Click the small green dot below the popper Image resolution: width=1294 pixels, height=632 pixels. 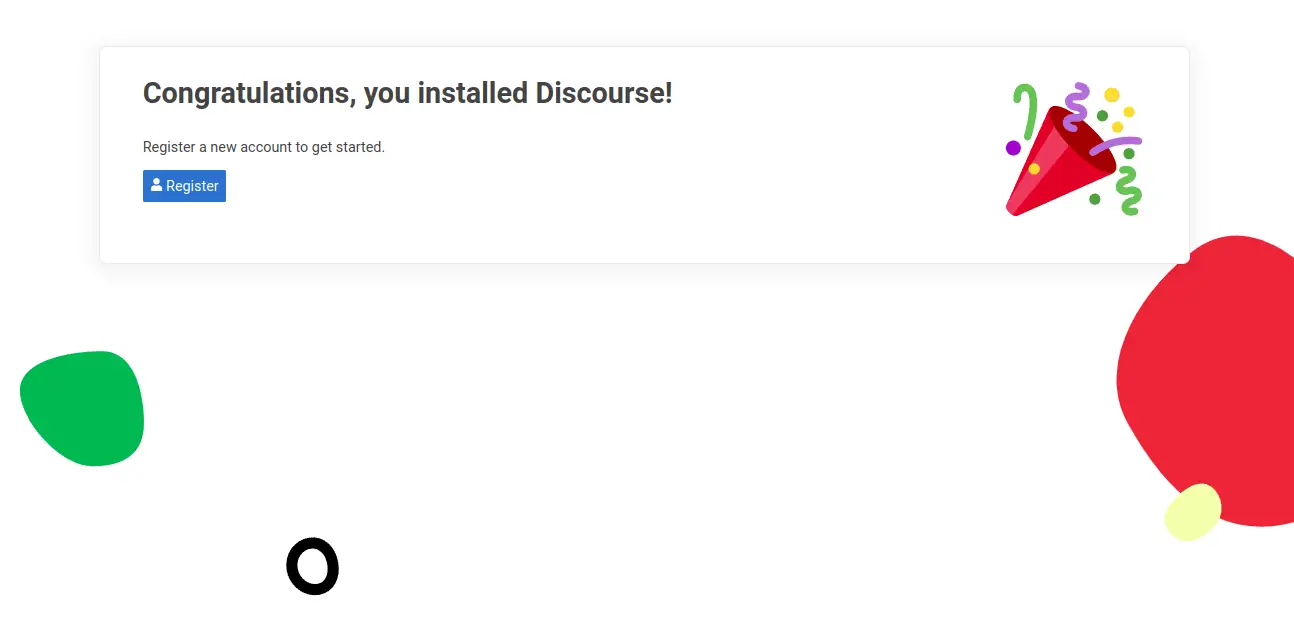pyautogui.click(x=1095, y=199)
